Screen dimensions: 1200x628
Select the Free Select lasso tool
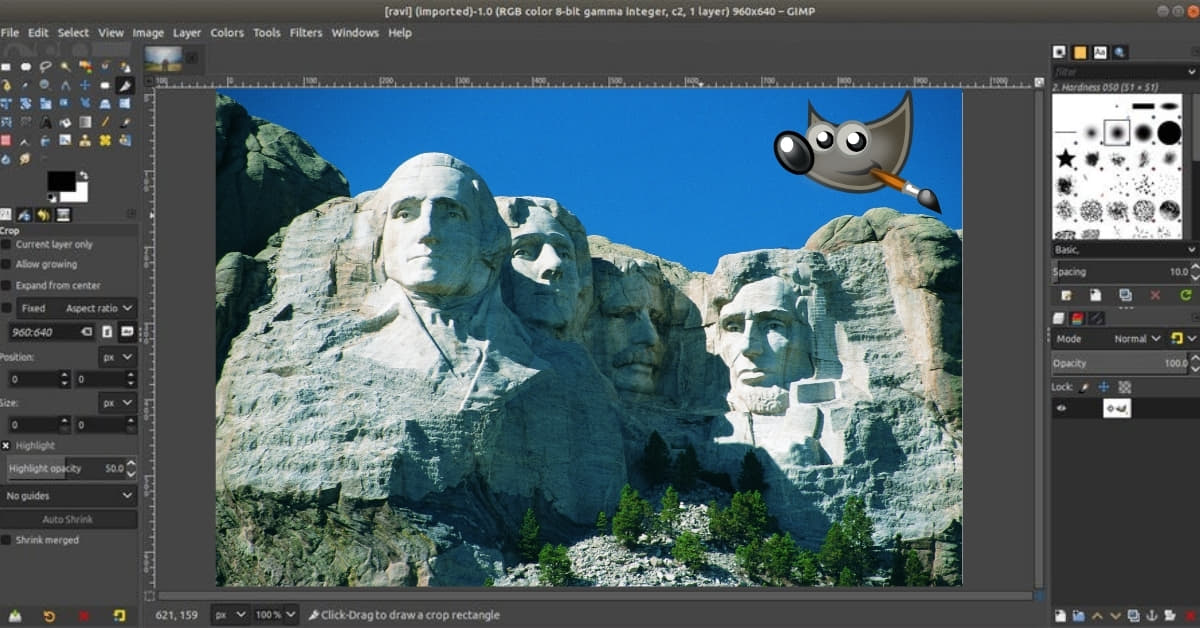pos(45,67)
